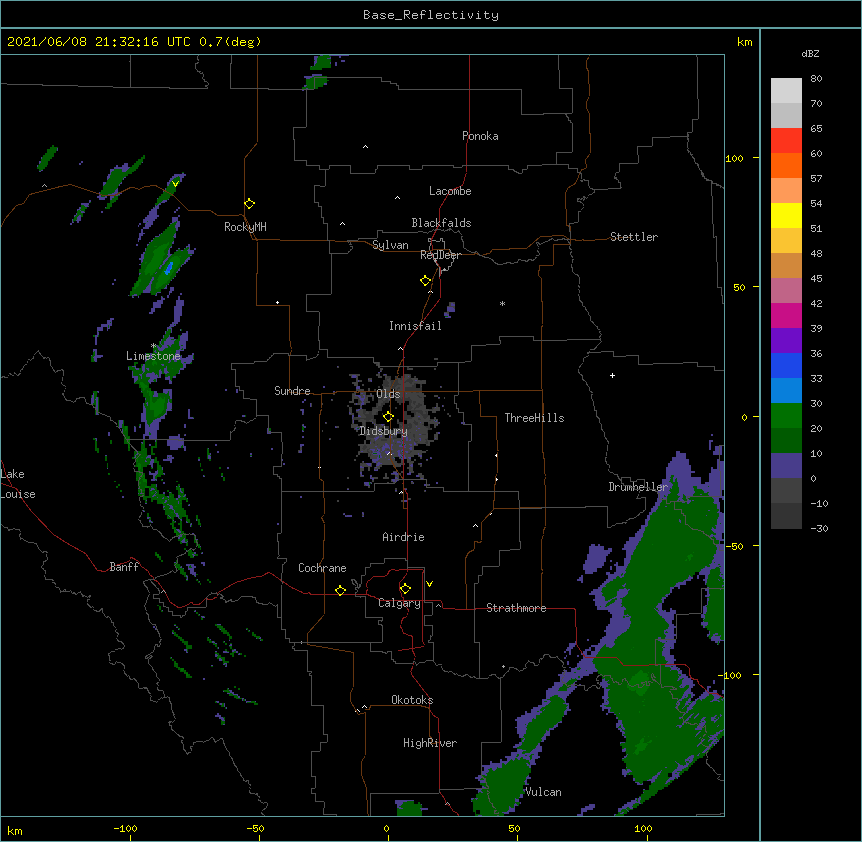Select the 65 dBZ red color swatch

[786, 141]
